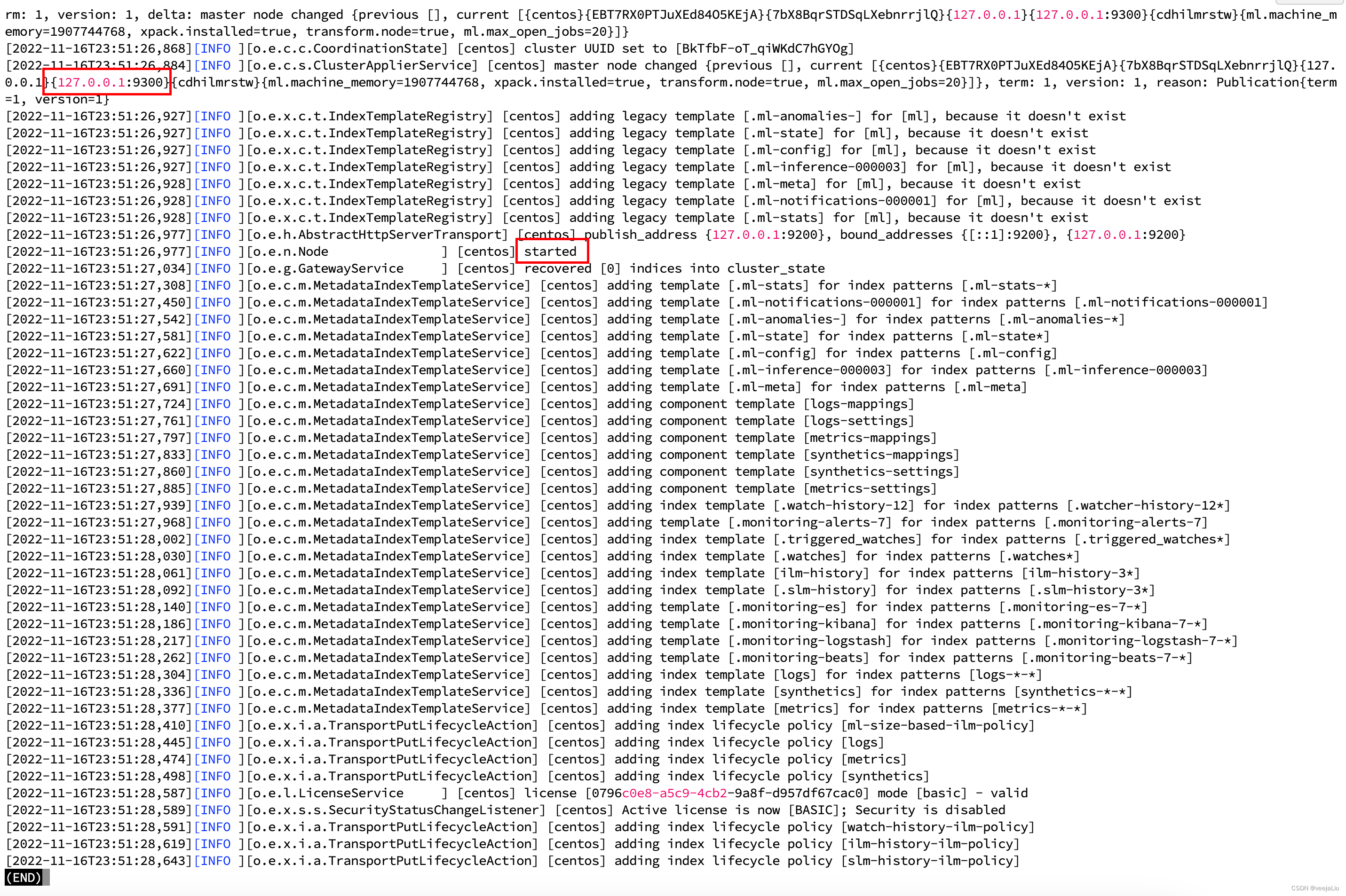Viewport: 1346px width, 896px height.
Task: Click index patterns [.monitoring-beats-7-*]
Action: tap(1107, 658)
